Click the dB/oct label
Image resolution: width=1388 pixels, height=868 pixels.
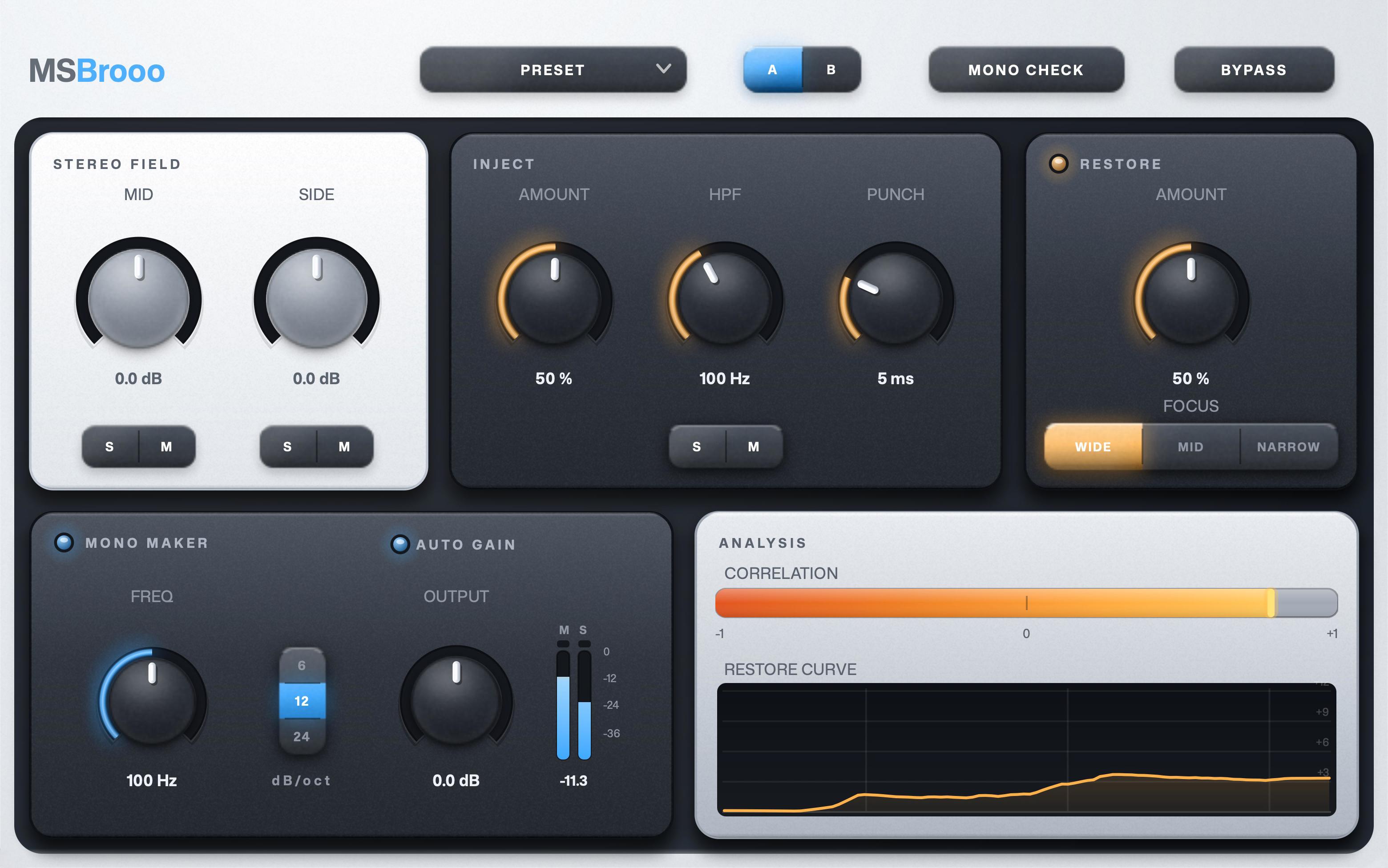302,781
